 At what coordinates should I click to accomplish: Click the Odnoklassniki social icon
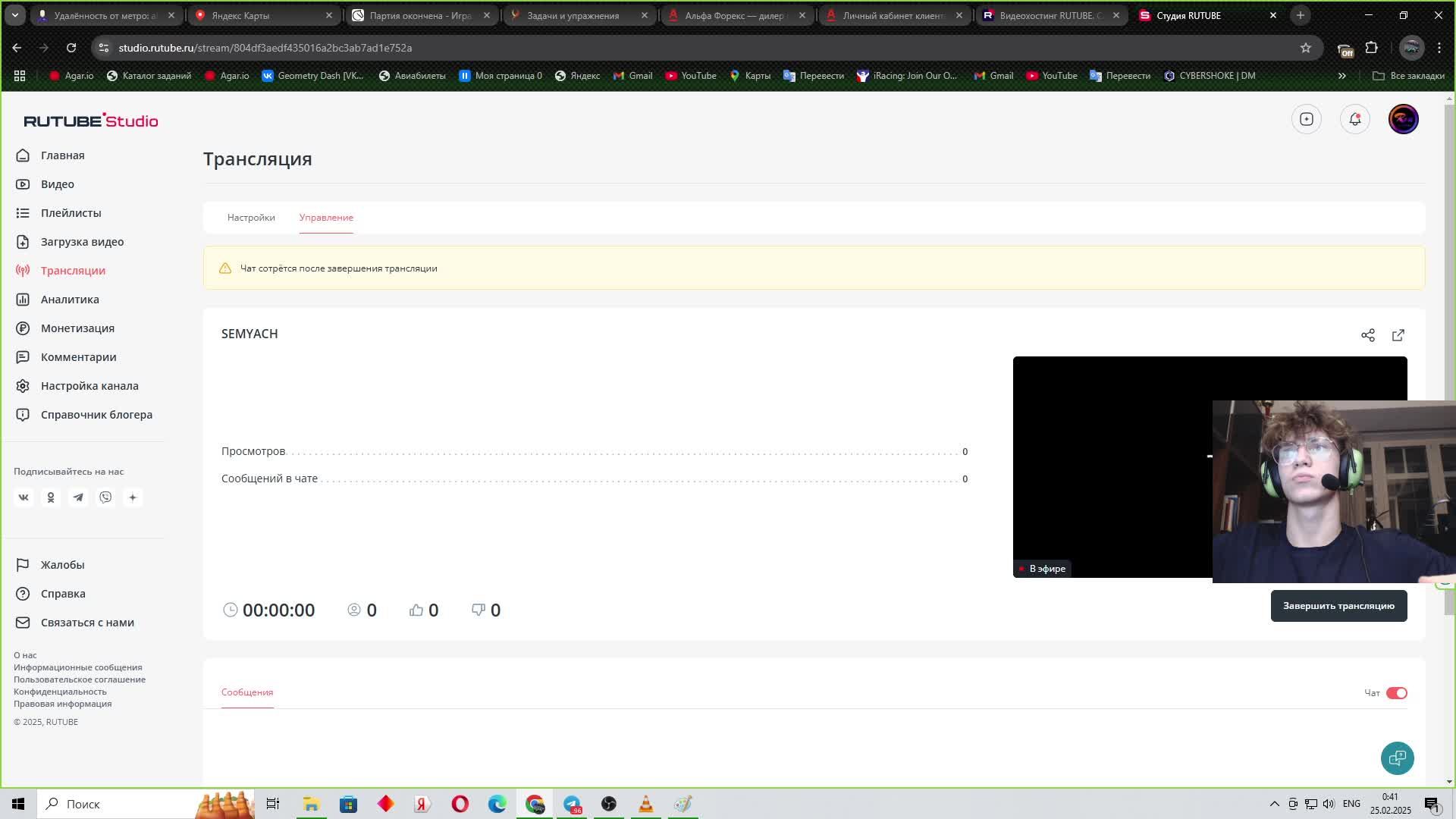tap(51, 497)
